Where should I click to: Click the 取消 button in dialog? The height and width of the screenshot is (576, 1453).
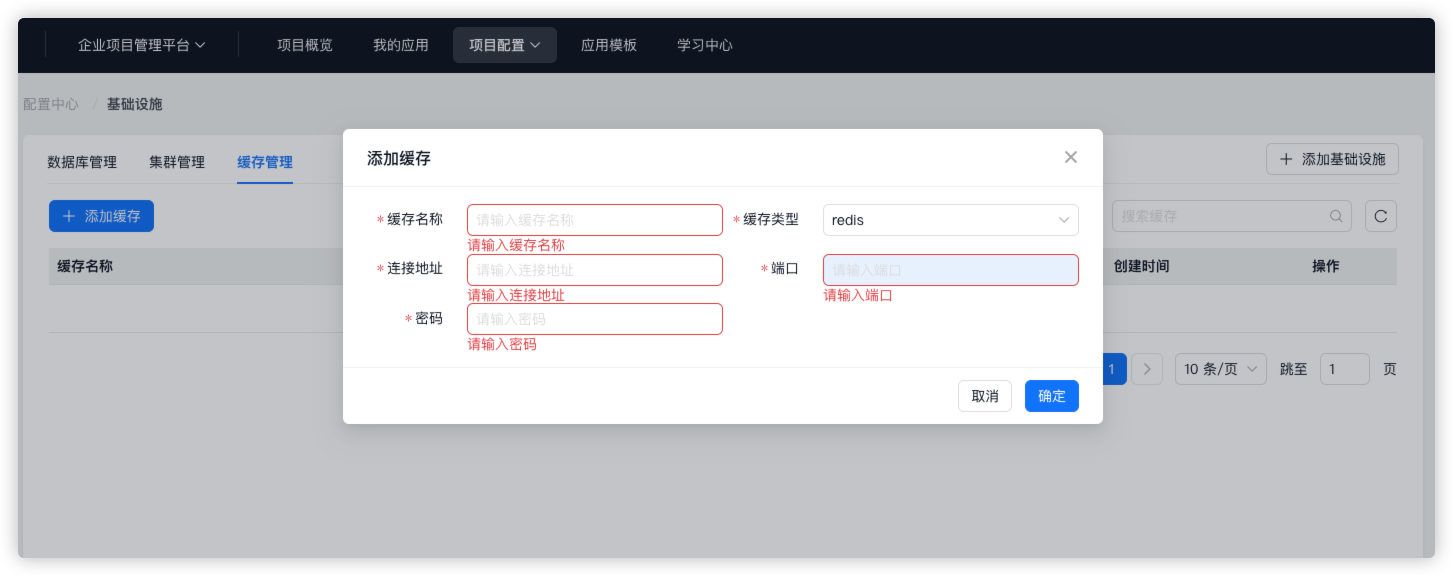984,396
